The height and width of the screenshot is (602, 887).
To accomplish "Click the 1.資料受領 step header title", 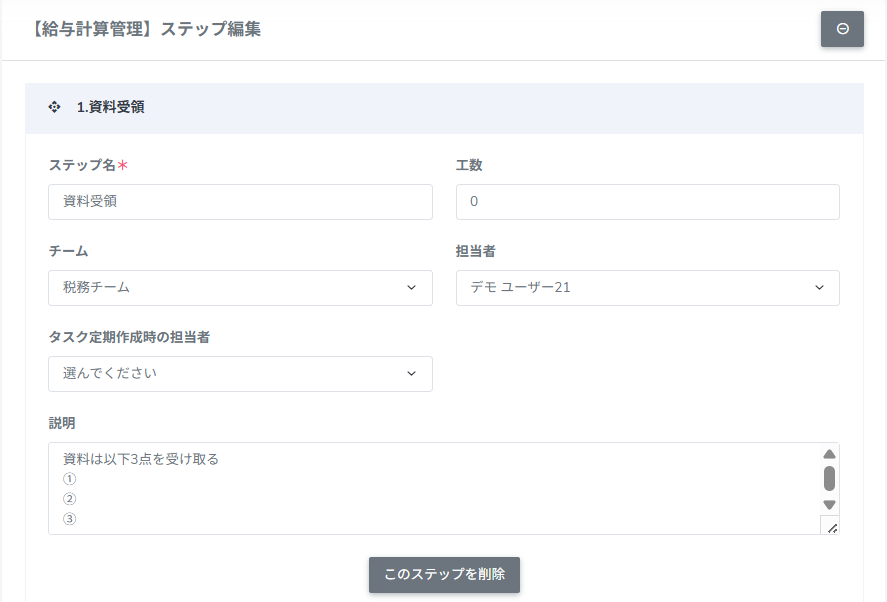I will [x=111, y=107].
